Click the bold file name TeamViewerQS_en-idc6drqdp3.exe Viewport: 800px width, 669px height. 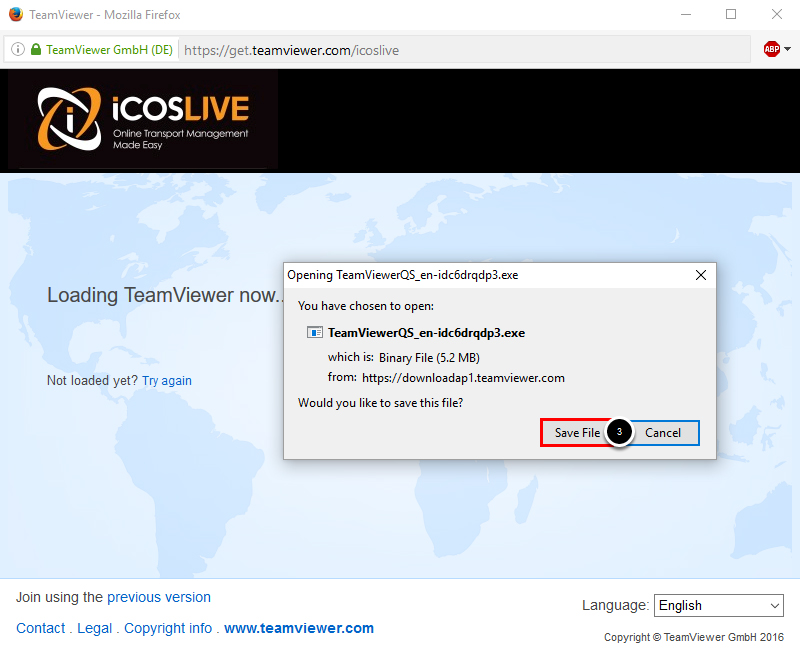(427, 333)
